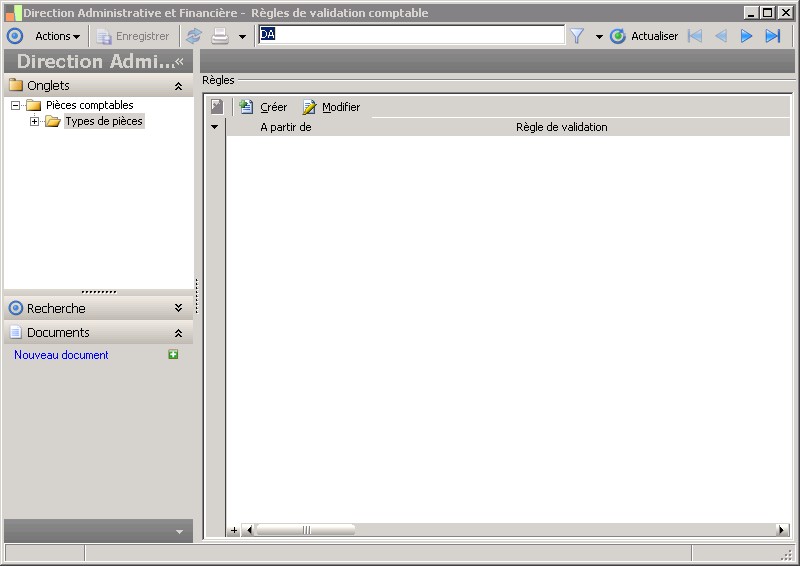
Task: Collapse the Documents section
Action: click(179, 333)
